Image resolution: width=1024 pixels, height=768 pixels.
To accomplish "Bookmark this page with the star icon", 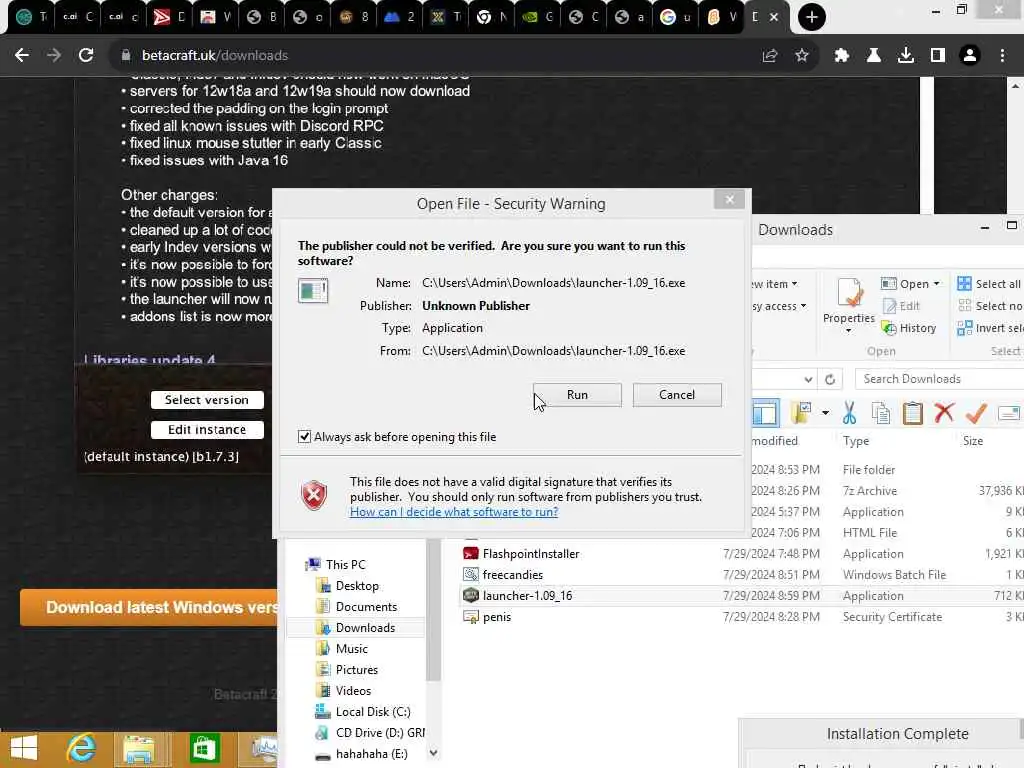I will point(802,56).
